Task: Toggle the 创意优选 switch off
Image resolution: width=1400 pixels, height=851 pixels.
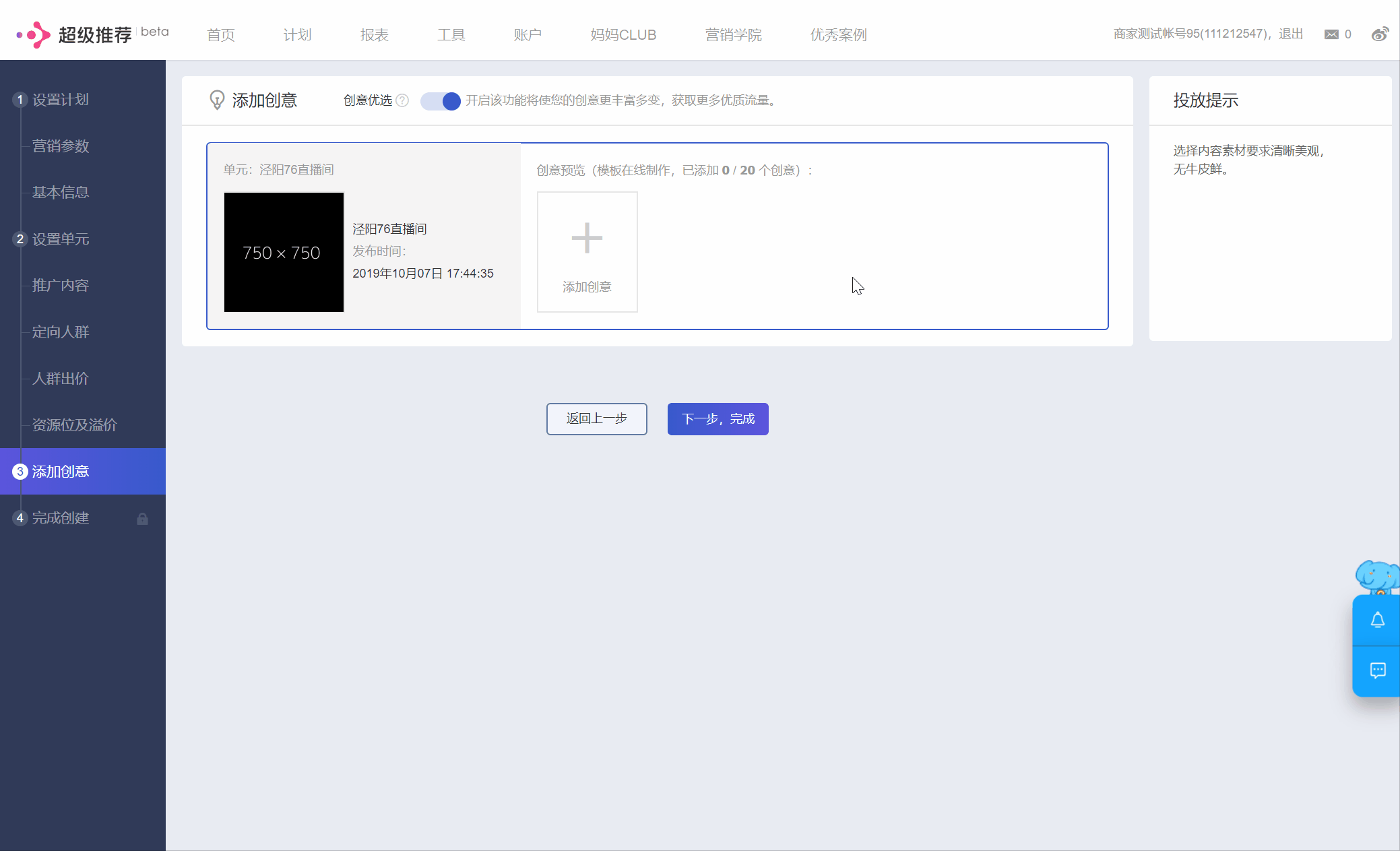Action: pyautogui.click(x=441, y=101)
